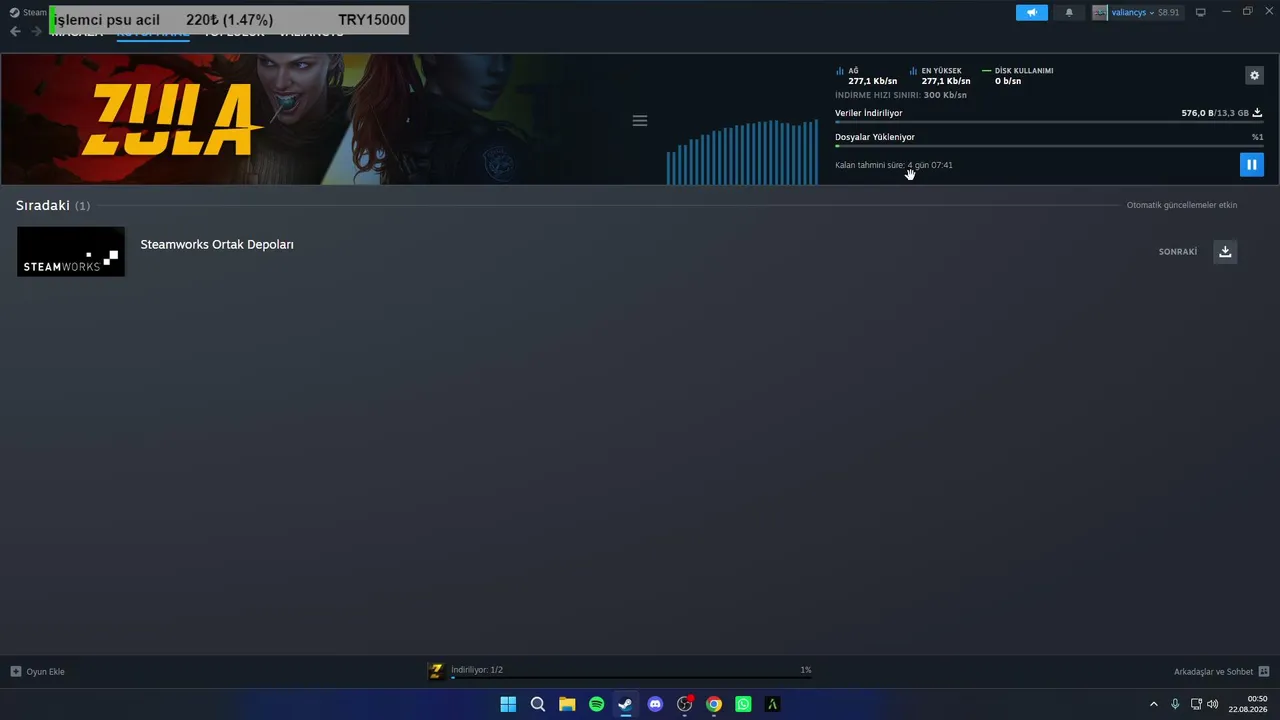Click the Veriler İndiriliyor progress bar

[1049, 122]
